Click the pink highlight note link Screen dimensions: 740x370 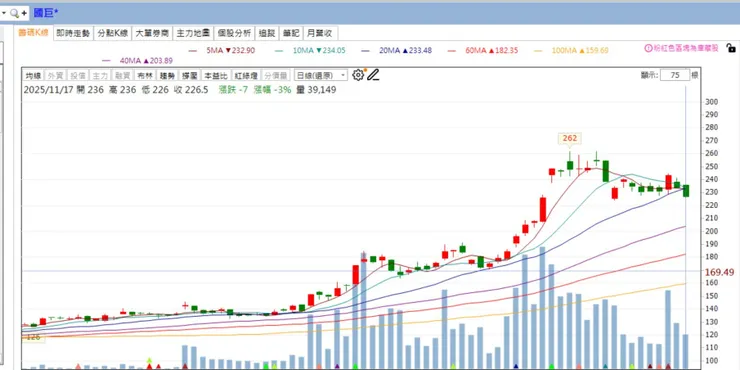click(x=686, y=48)
